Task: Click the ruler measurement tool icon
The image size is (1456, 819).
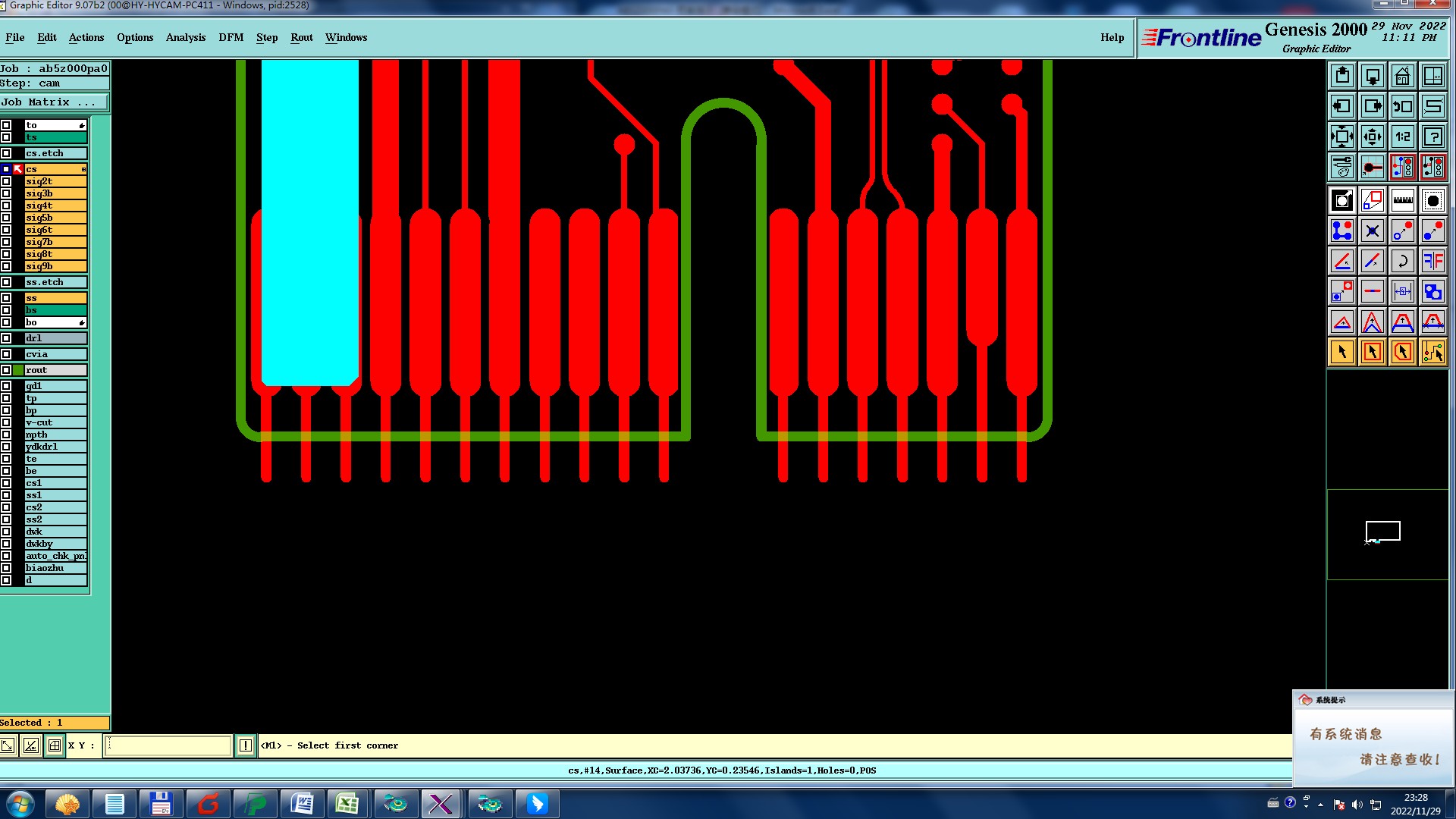Action: (1402, 201)
